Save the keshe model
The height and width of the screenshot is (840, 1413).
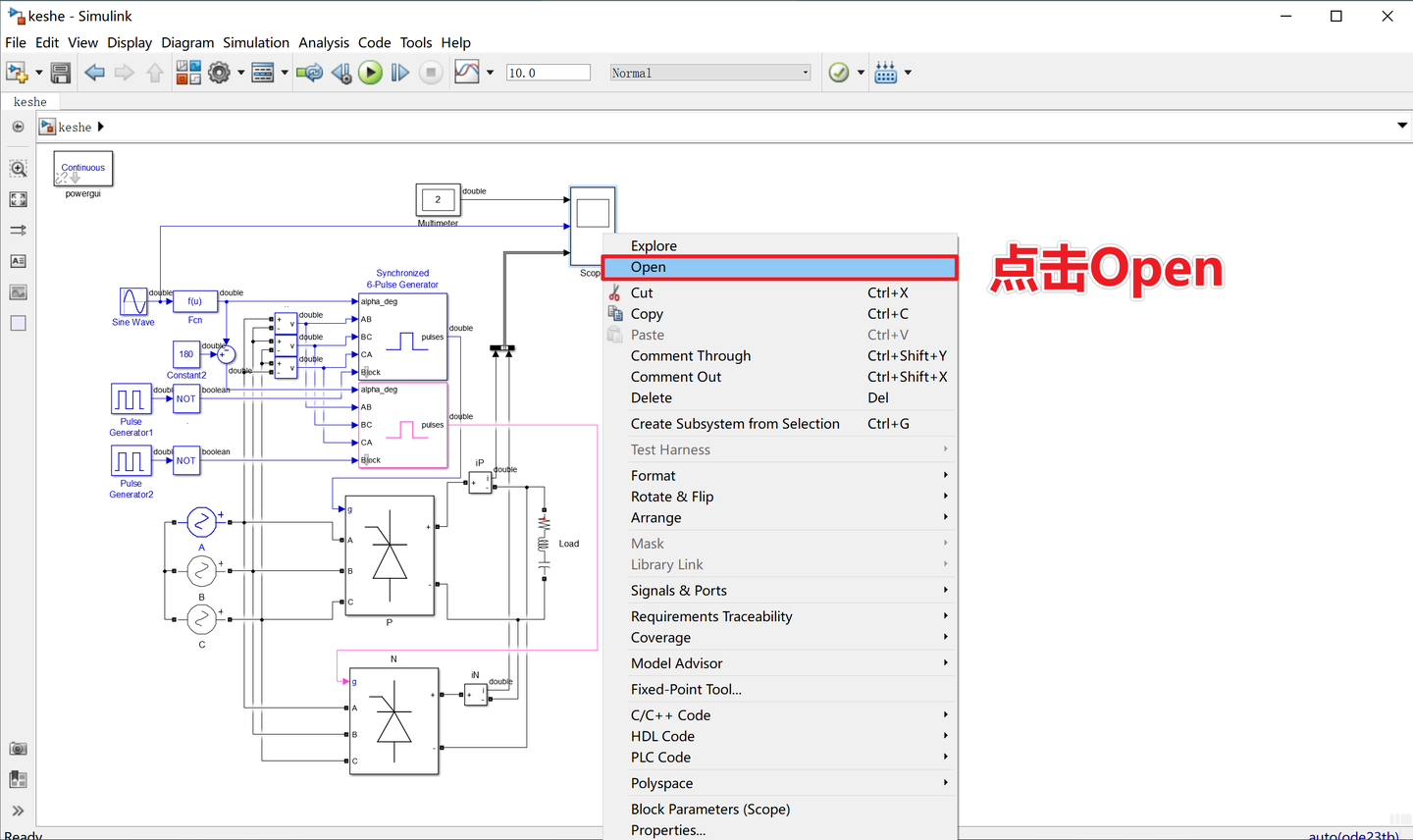click(60, 72)
